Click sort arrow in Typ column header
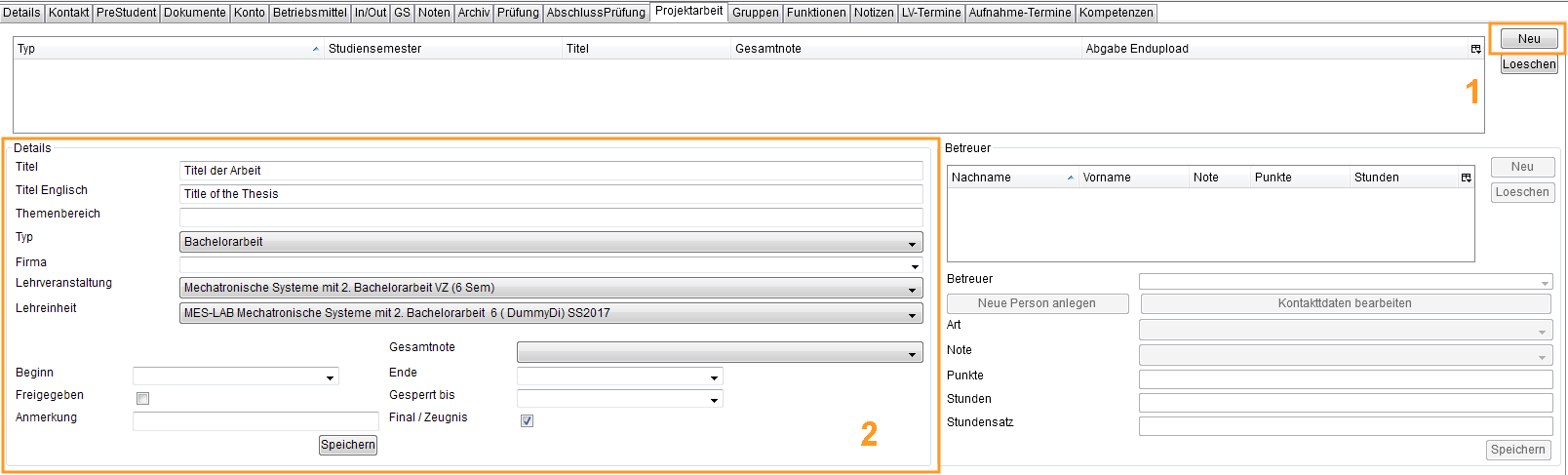 (x=315, y=49)
